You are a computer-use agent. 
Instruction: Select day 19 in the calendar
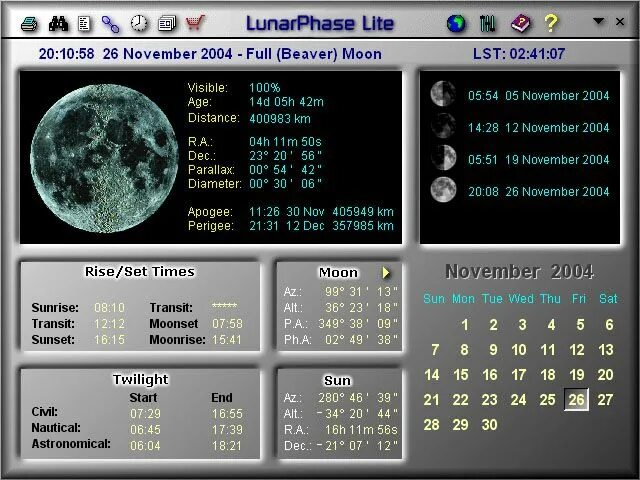point(576,375)
